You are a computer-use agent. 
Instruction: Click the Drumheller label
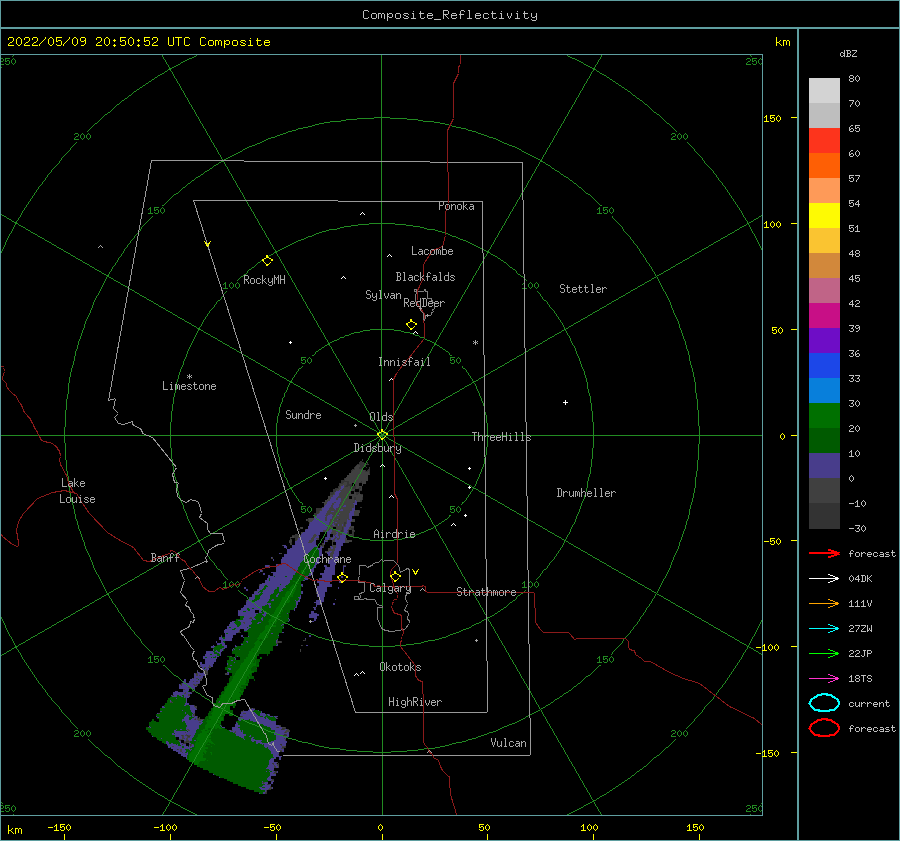586,493
